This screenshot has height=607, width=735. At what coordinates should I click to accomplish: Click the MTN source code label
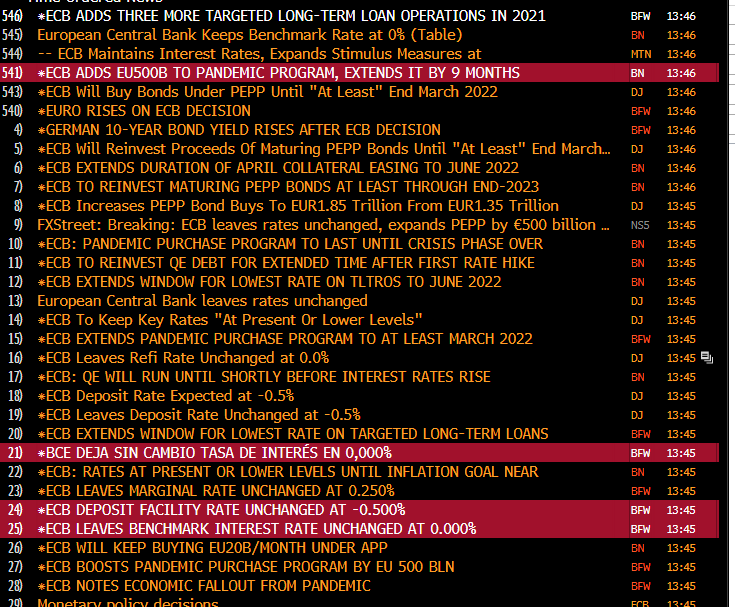point(640,54)
